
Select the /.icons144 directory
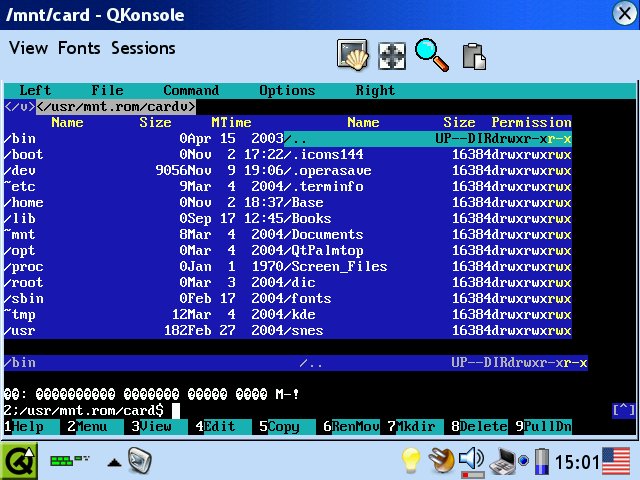click(x=428, y=154)
